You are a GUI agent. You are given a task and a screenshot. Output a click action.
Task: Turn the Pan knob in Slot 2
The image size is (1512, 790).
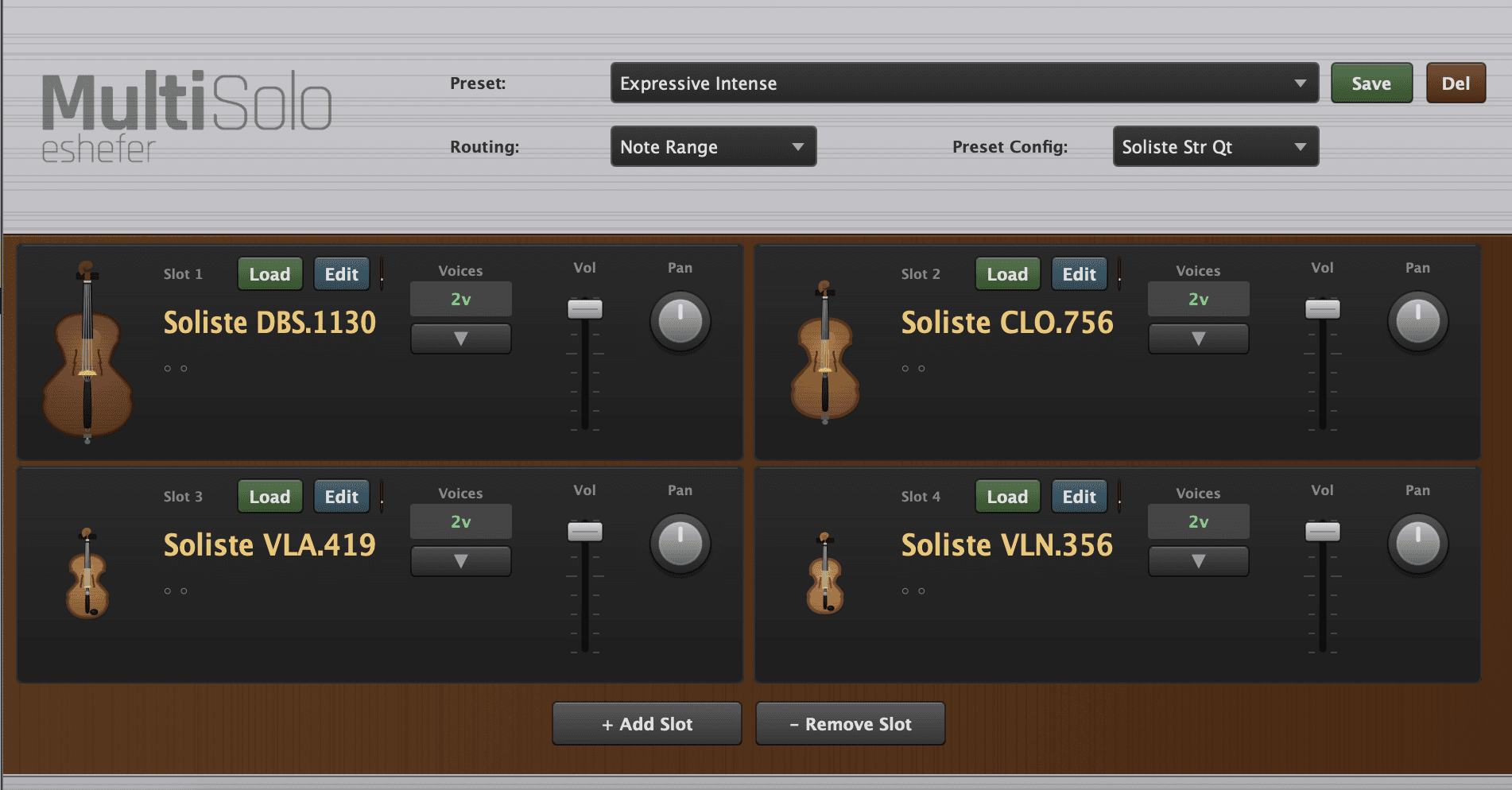[x=1418, y=321]
